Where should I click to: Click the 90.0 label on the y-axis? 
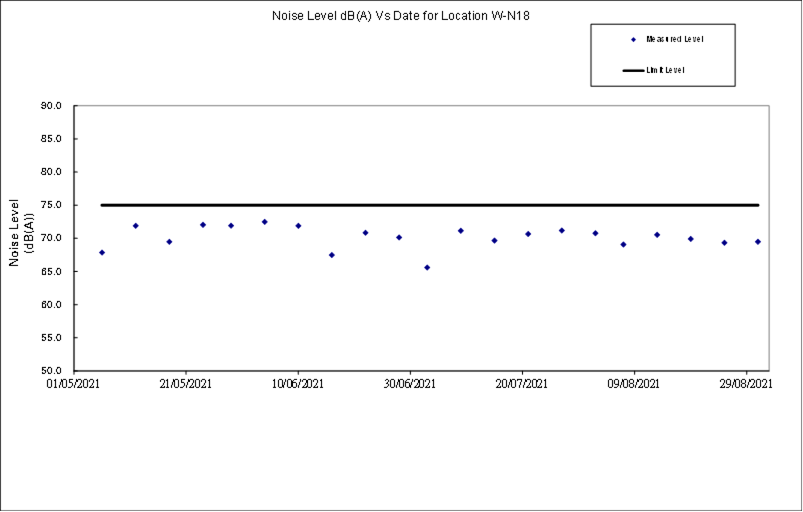pos(52,105)
